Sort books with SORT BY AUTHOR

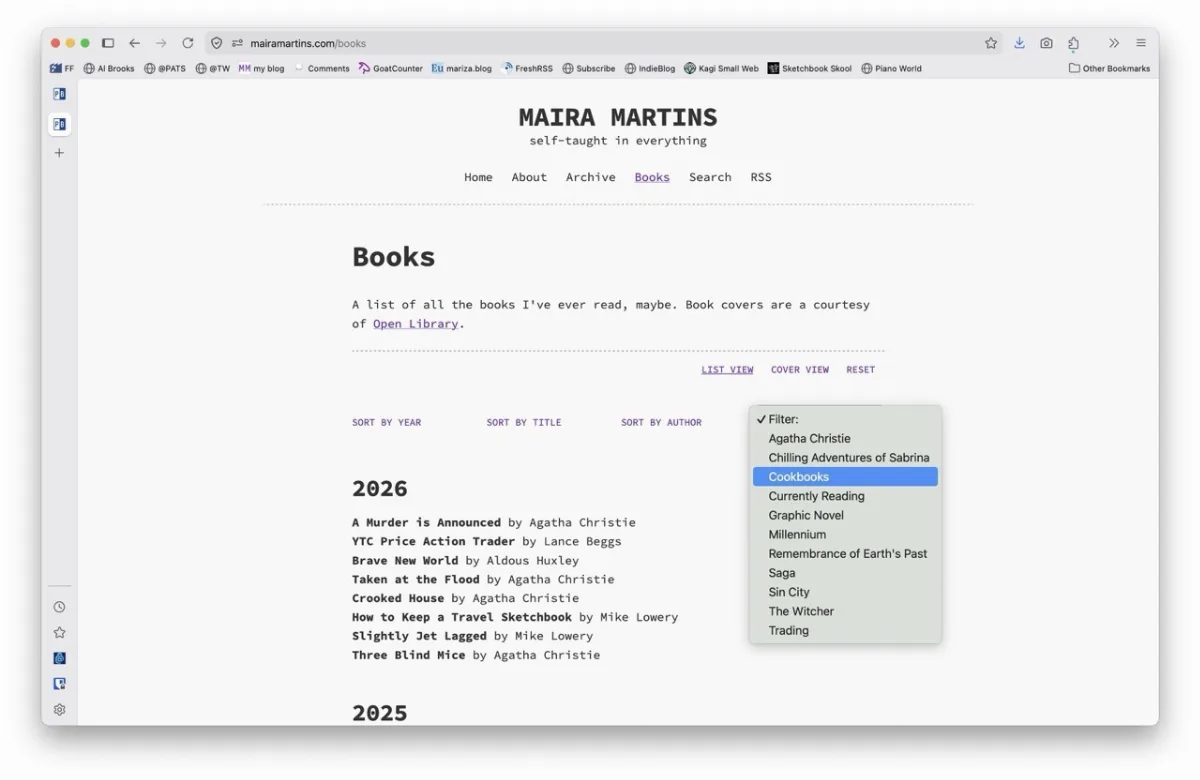[x=661, y=423]
